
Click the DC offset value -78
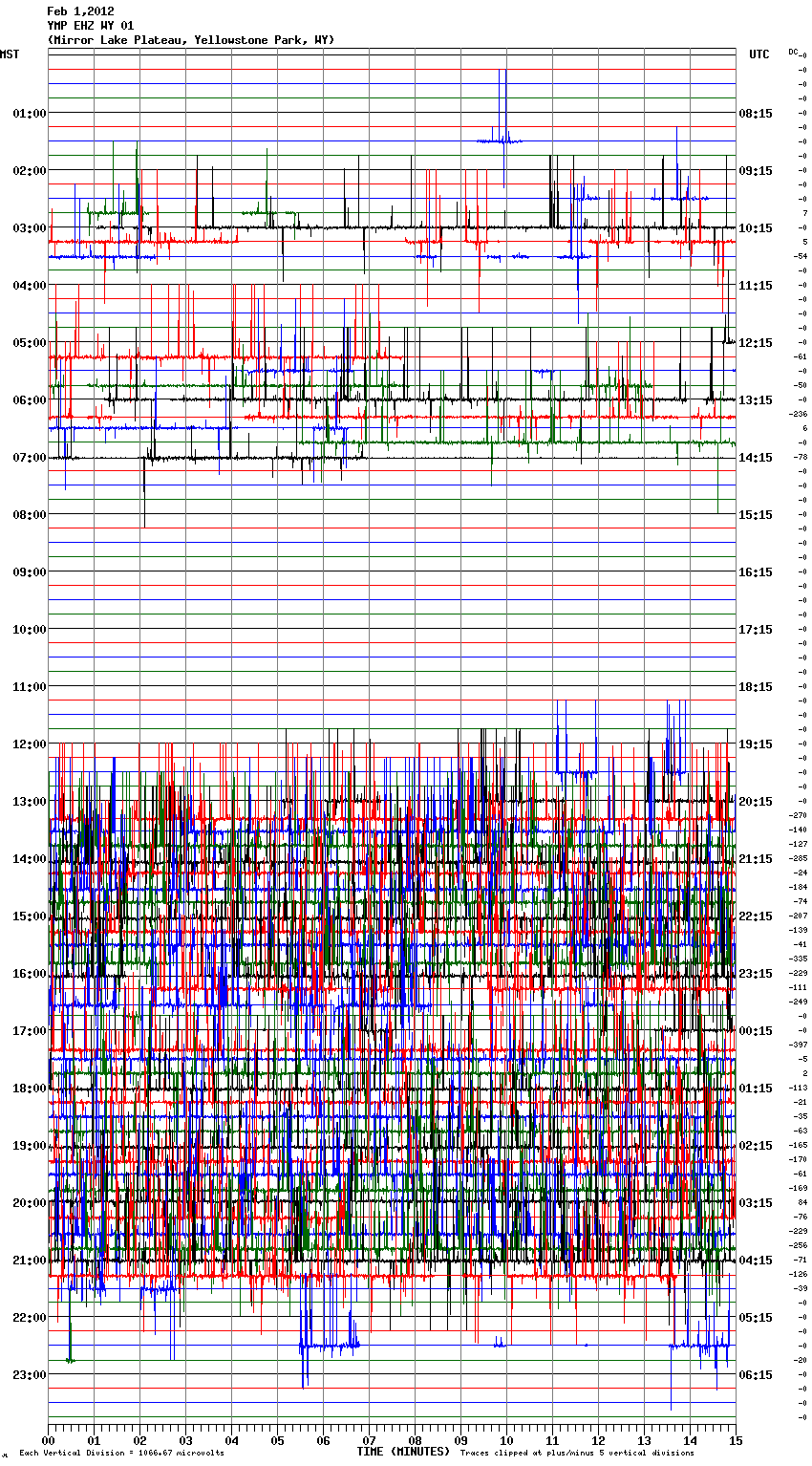(x=800, y=457)
